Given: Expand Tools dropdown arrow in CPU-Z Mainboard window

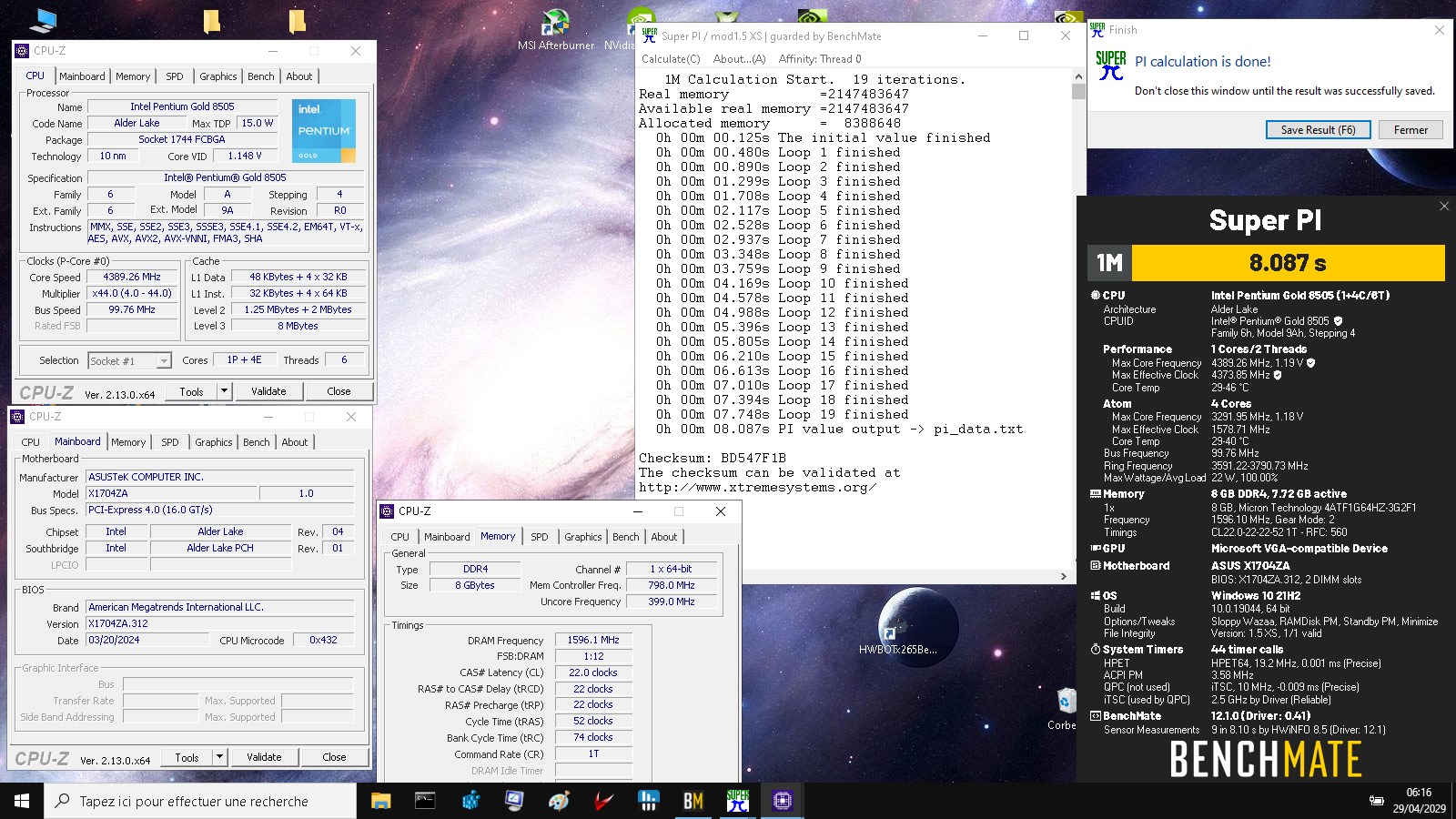Looking at the screenshot, I should click(x=219, y=757).
